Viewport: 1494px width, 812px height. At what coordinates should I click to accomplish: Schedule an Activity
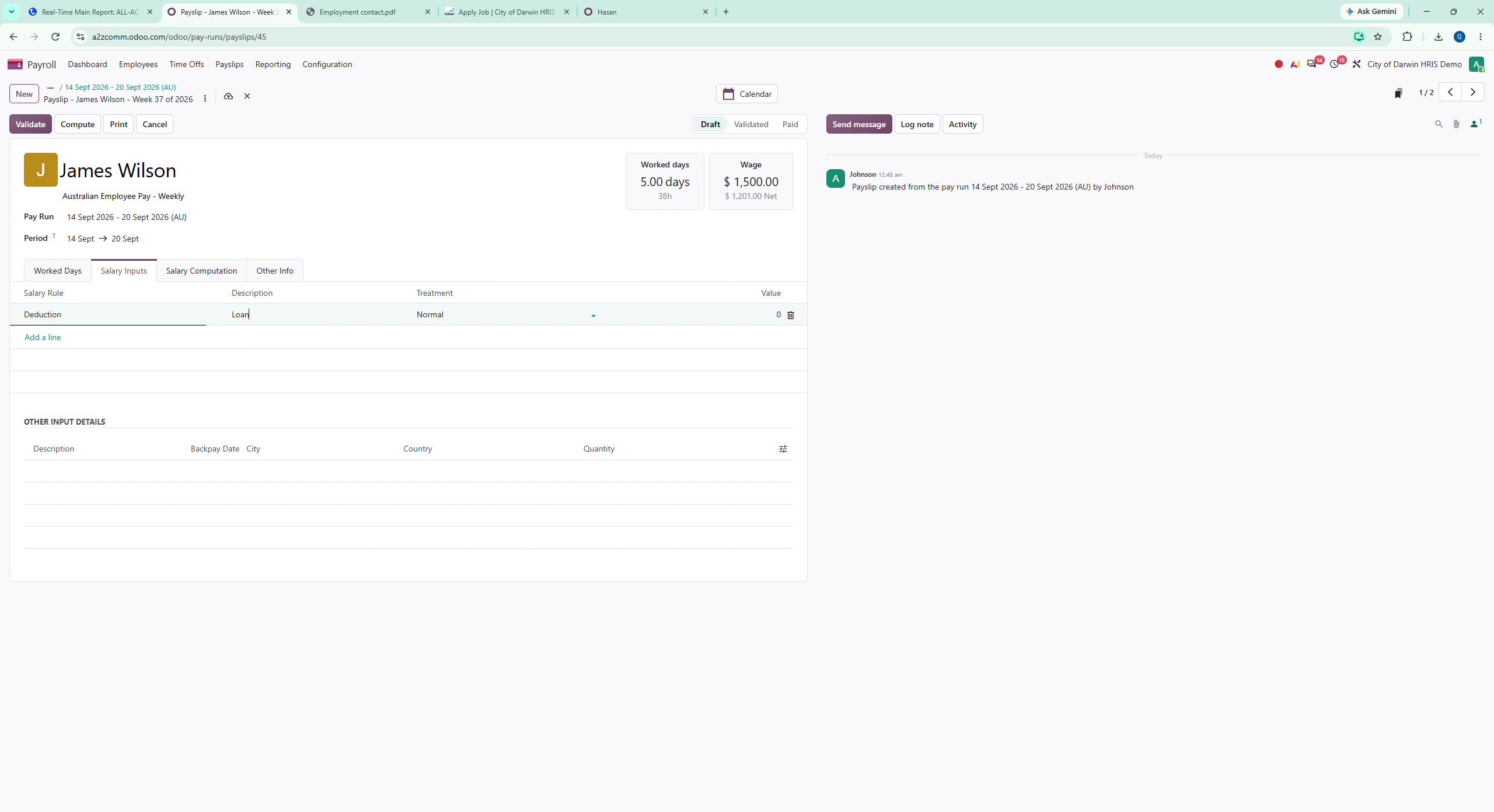point(962,124)
